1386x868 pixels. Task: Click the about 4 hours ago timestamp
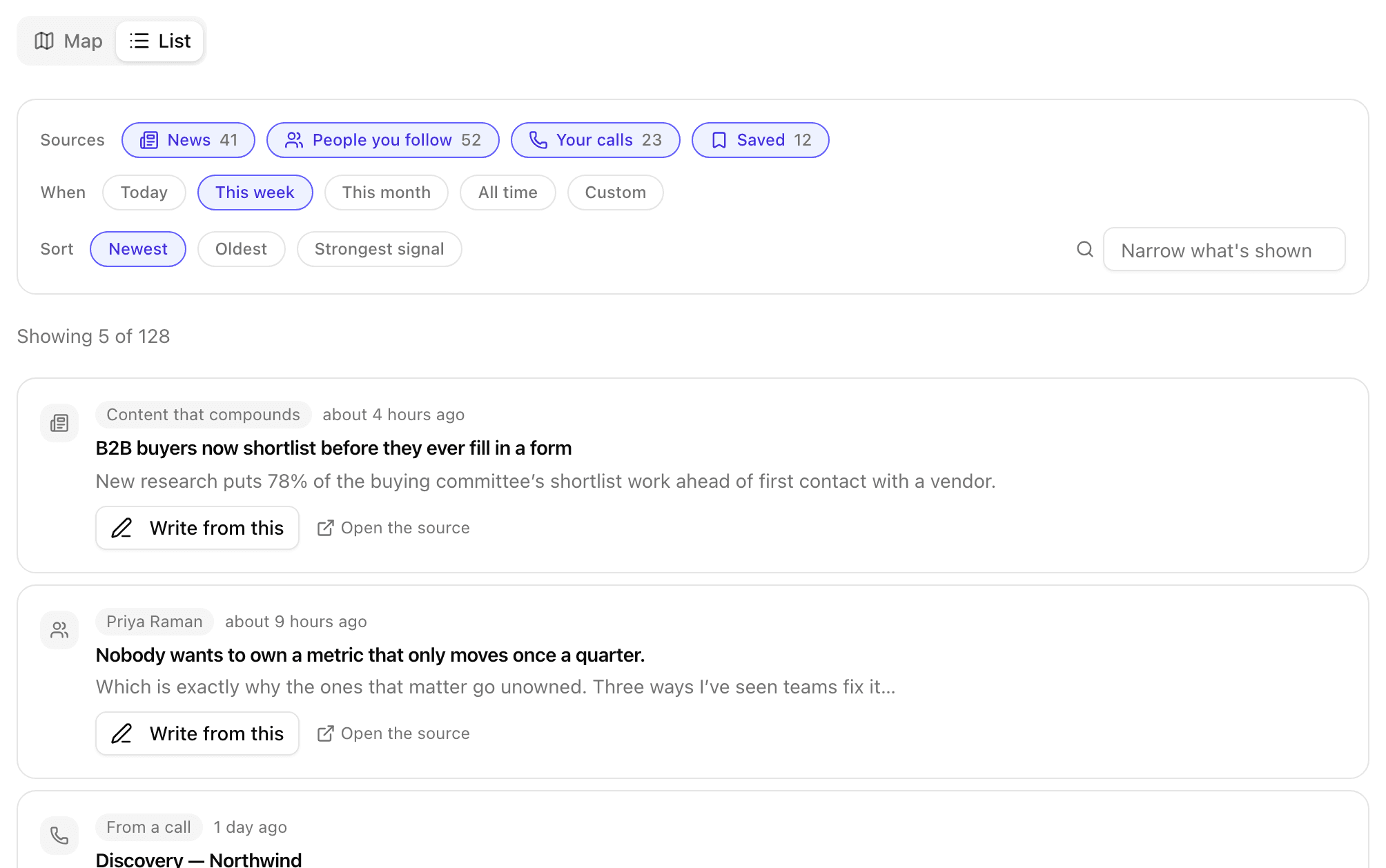pyautogui.click(x=393, y=415)
